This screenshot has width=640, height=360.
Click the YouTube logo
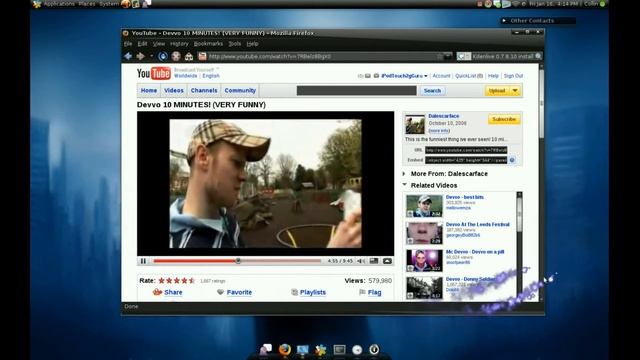pos(153,73)
